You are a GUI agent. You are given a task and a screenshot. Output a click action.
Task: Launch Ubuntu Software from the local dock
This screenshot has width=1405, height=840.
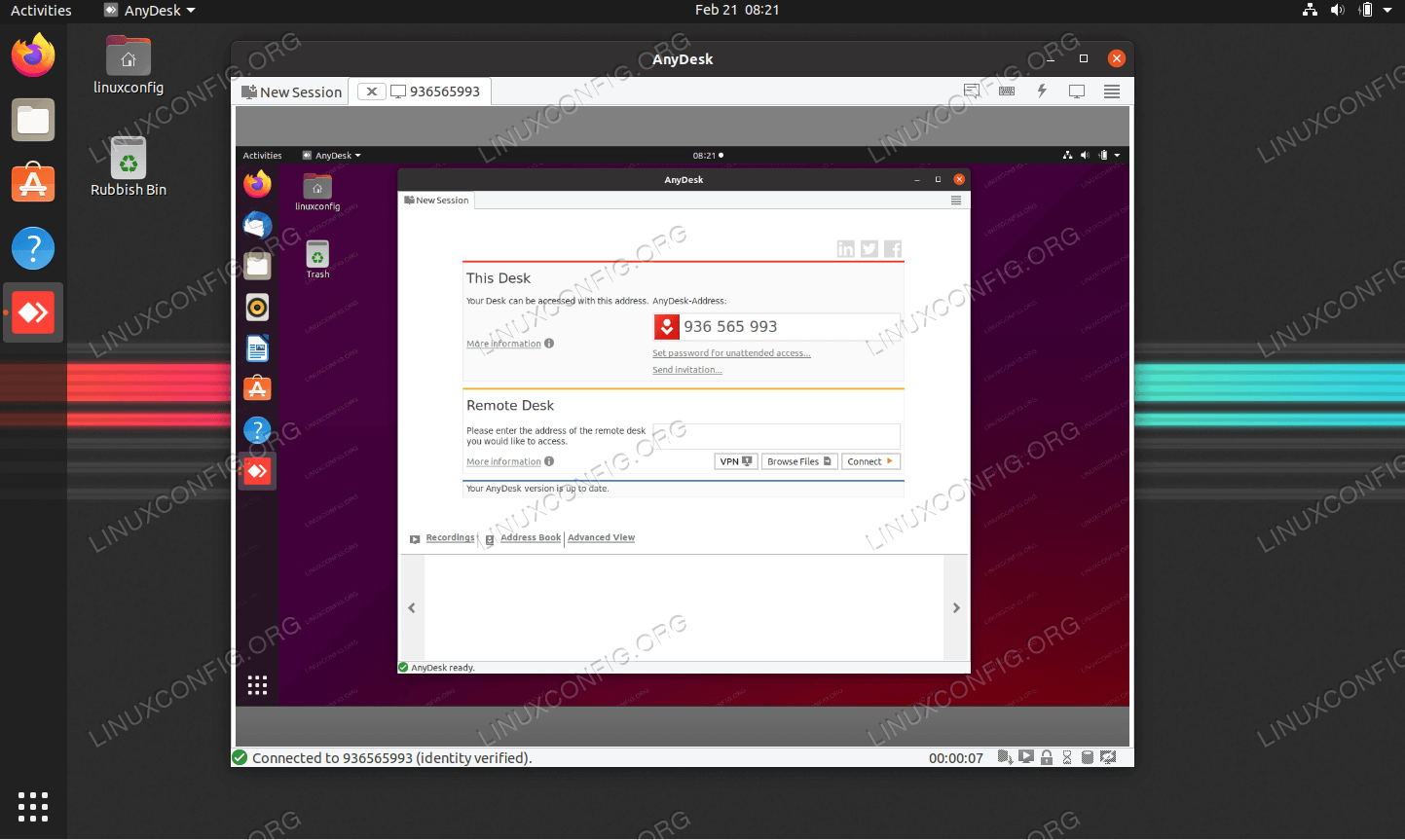(x=33, y=183)
